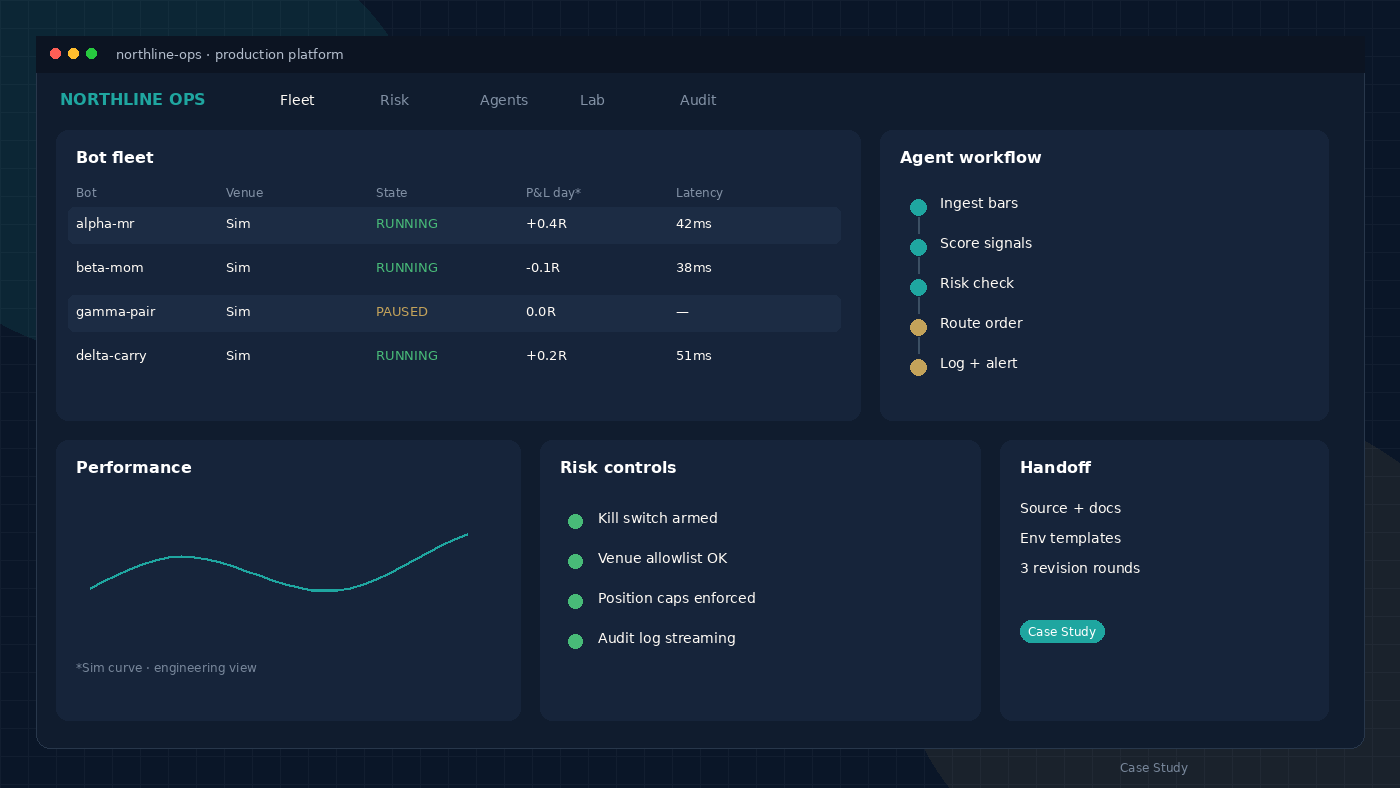
Task: Click the Log + alert label
Action: (978, 363)
